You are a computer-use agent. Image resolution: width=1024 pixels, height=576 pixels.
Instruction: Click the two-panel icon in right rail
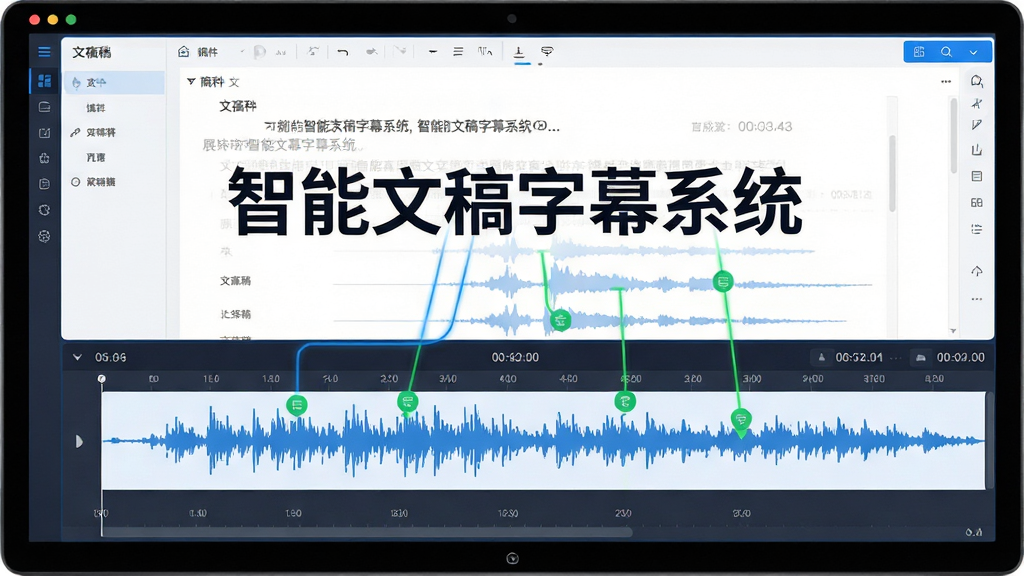tap(977, 203)
